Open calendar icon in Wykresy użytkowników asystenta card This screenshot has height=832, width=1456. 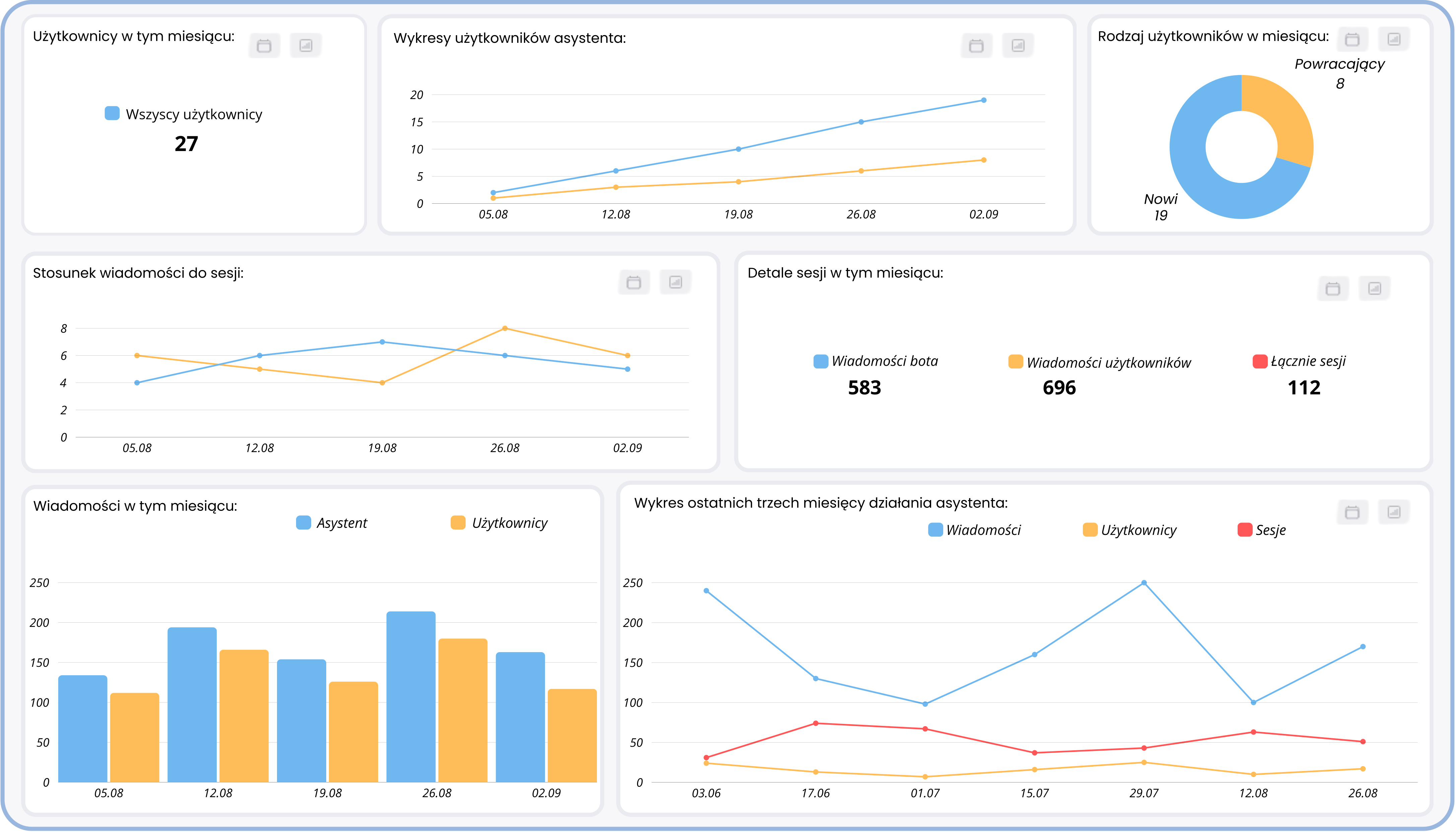point(977,46)
